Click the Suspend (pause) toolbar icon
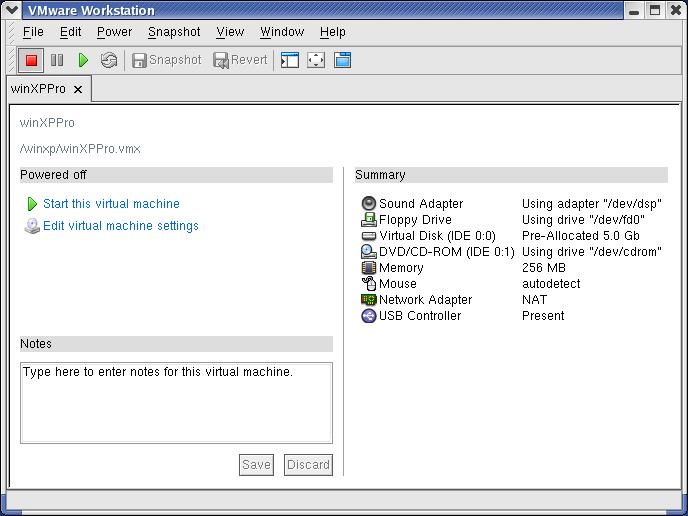The height and width of the screenshot is (516, 688). coord(57,60)
